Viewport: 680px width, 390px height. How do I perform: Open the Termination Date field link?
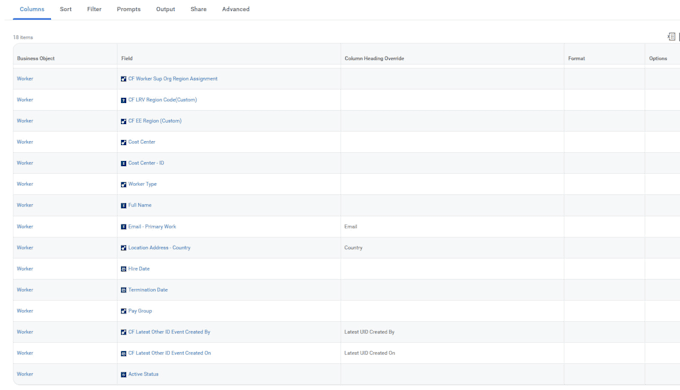click(x=148, y=290)
